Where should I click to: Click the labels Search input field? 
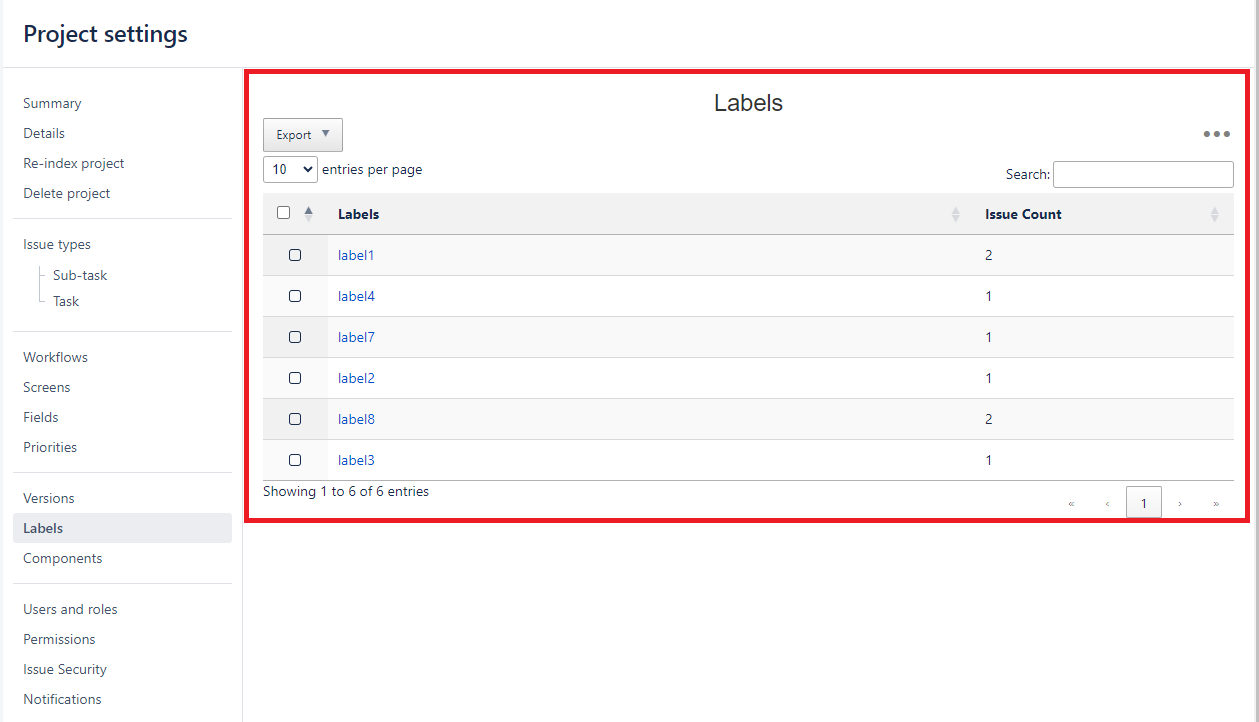1142,174
